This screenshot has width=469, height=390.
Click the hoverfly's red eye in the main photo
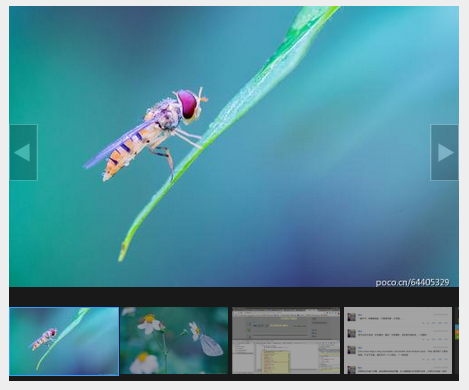187,104
